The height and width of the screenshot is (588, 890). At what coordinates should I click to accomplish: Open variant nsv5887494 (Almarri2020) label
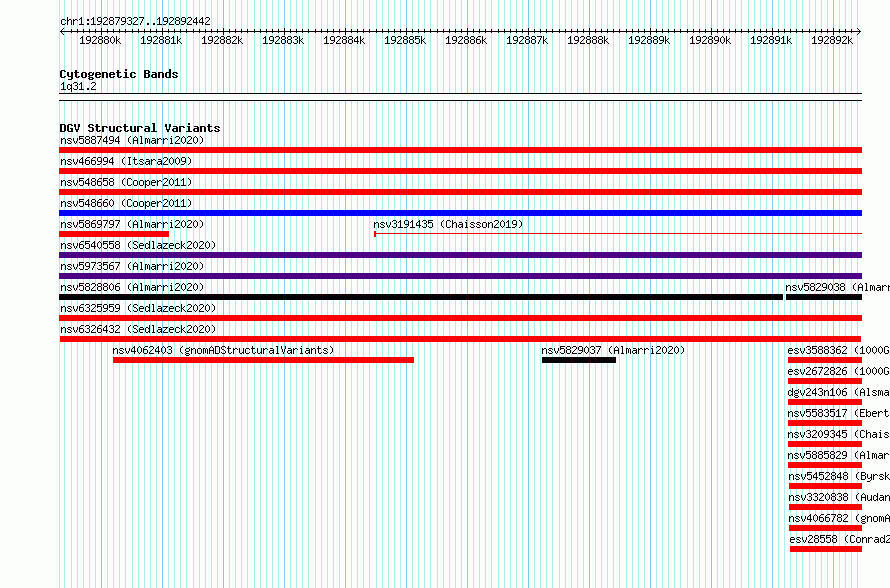[132, 140]
